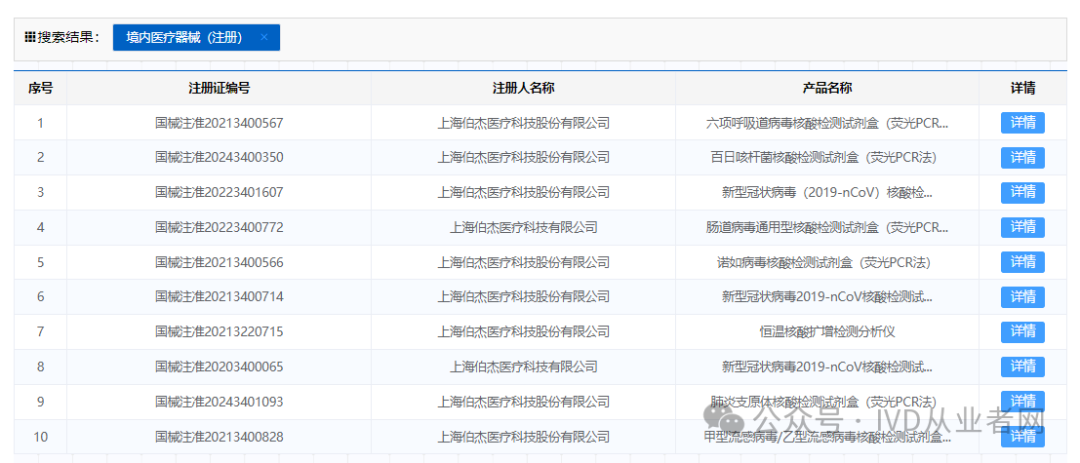
Task: Click product 新型冠状病毒2019-nCoV核酸检测试 in row 8
Action: 827,367
